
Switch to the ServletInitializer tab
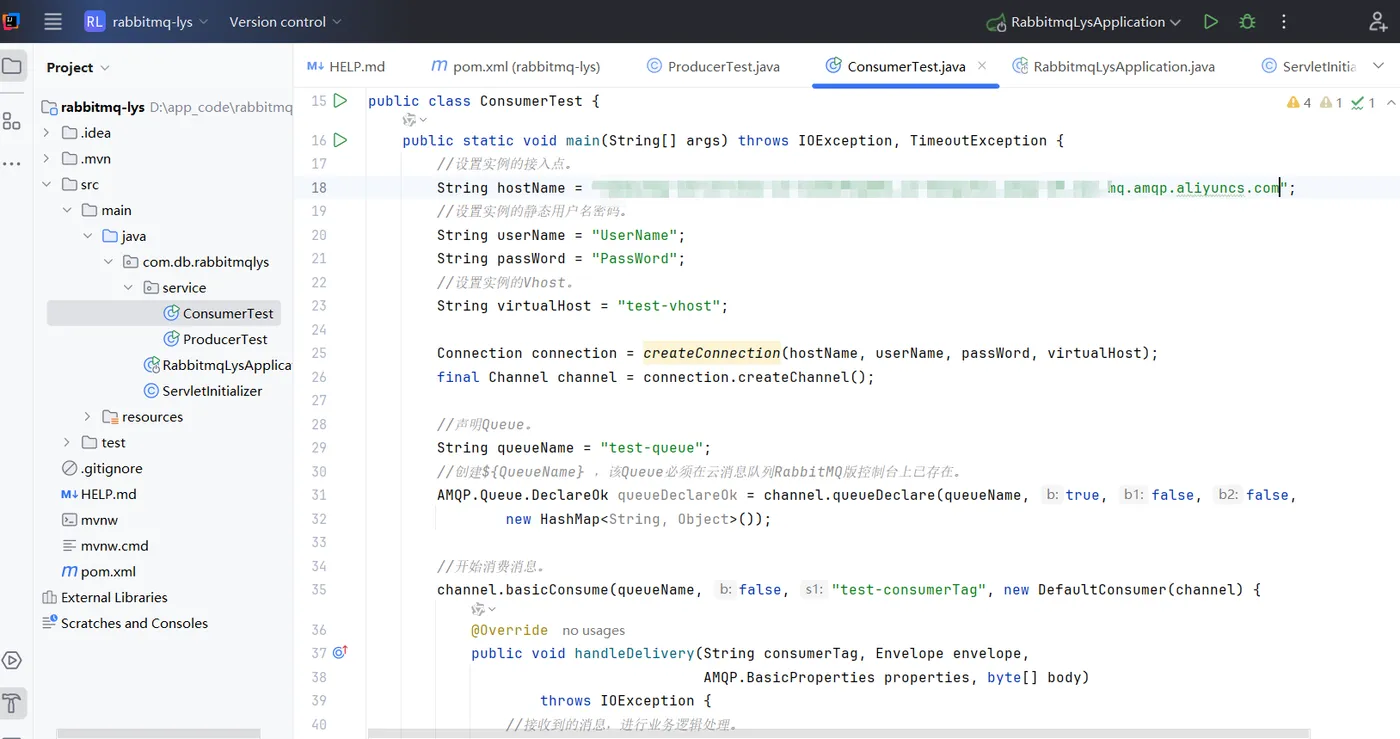[1309, 66]
